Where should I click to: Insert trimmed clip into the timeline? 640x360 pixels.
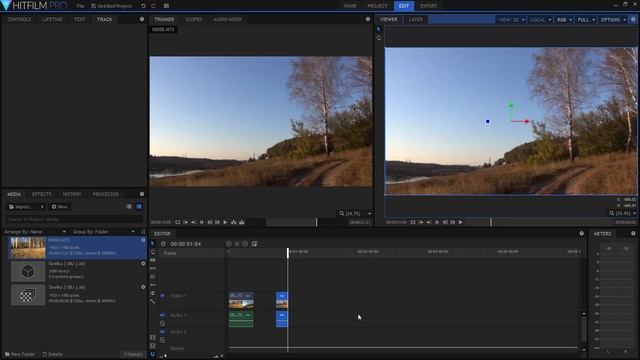(233, 222)
